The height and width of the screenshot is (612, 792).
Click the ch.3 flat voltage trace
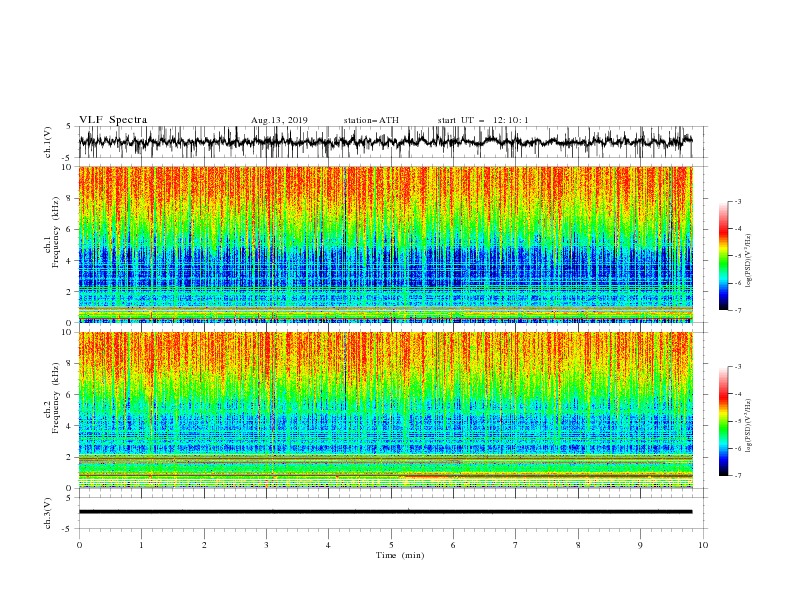tap(385, 512)
